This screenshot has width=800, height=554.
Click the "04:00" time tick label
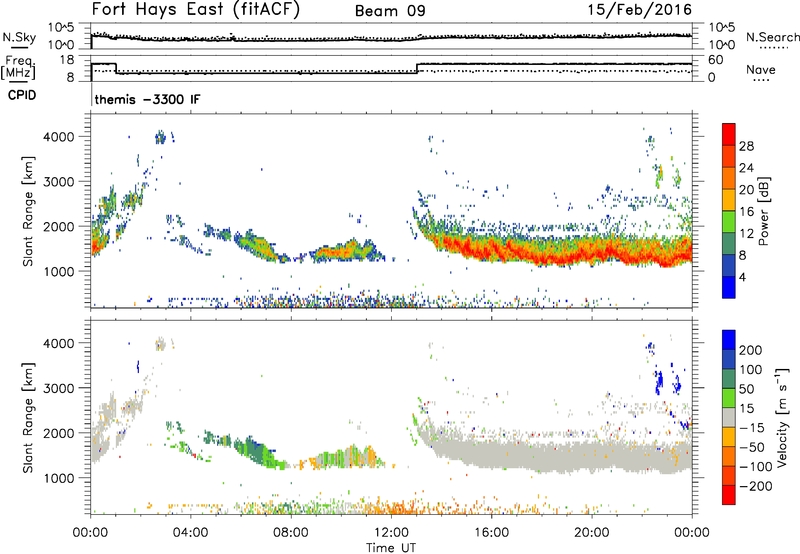click(x=190, y=533)
